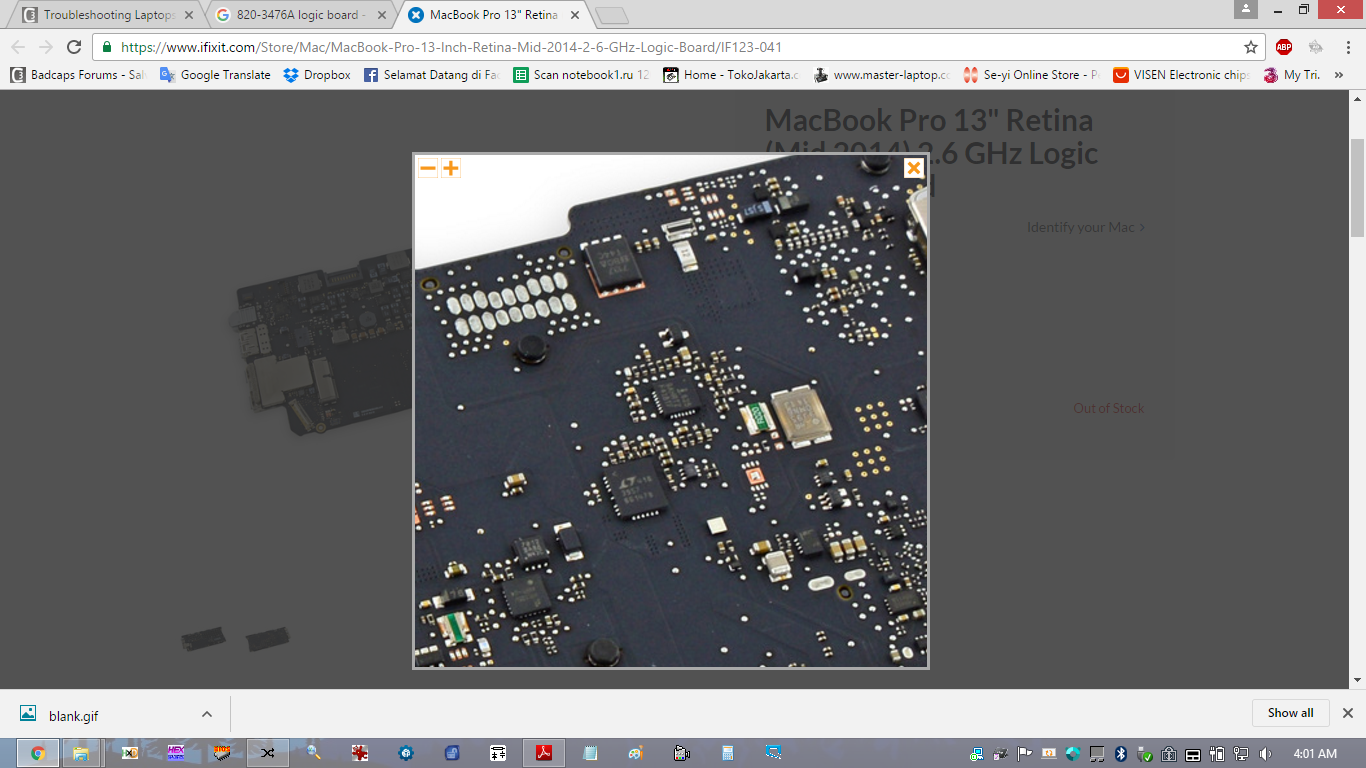Open the Facebook Selamat Datang bookmark

coord(432,75)
